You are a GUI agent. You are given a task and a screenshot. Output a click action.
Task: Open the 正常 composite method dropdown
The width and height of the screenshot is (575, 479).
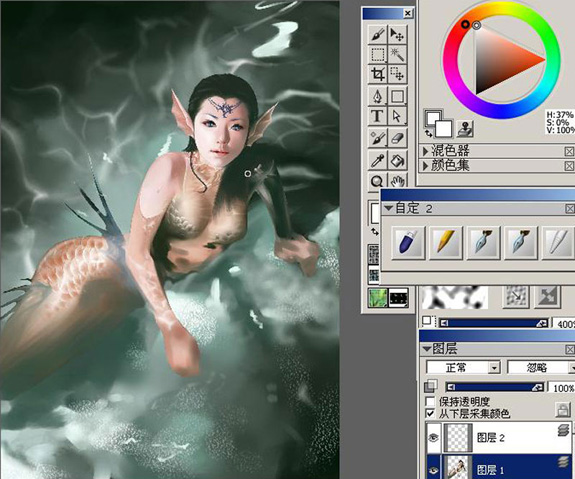tap(463, 367)
